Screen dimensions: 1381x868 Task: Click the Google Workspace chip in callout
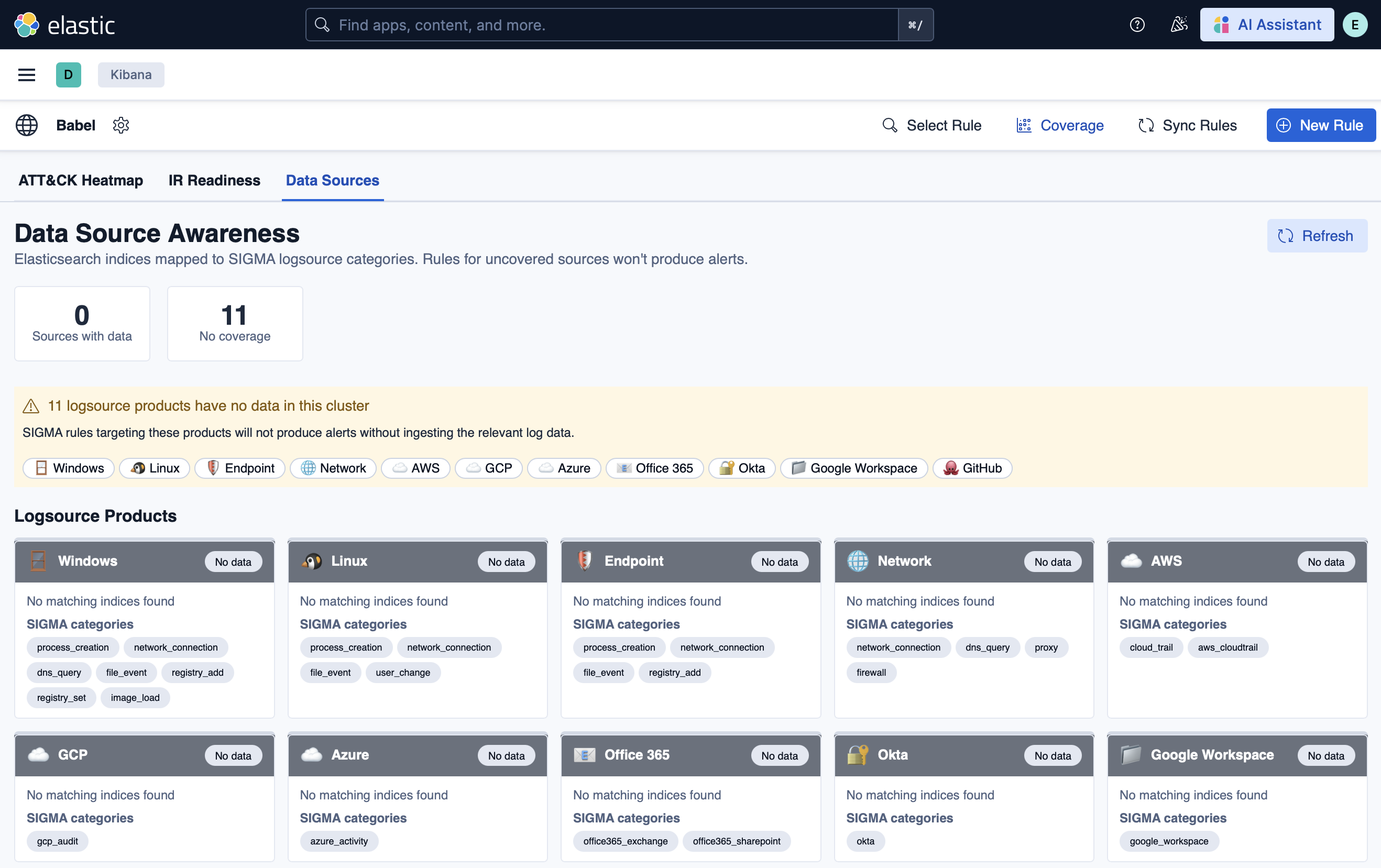tap(854, 468)
